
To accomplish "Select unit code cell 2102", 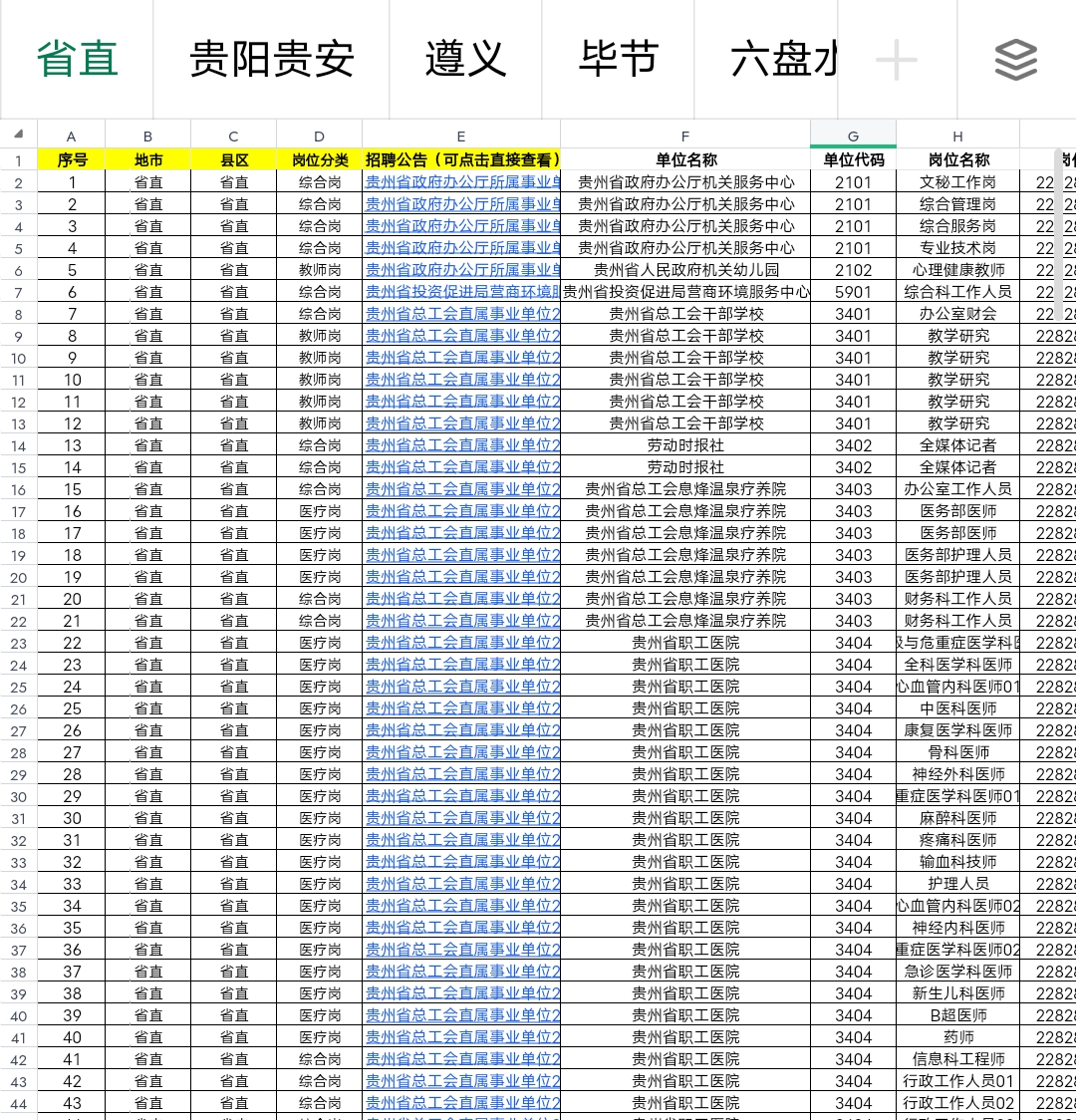I will (x=853, y=270).
